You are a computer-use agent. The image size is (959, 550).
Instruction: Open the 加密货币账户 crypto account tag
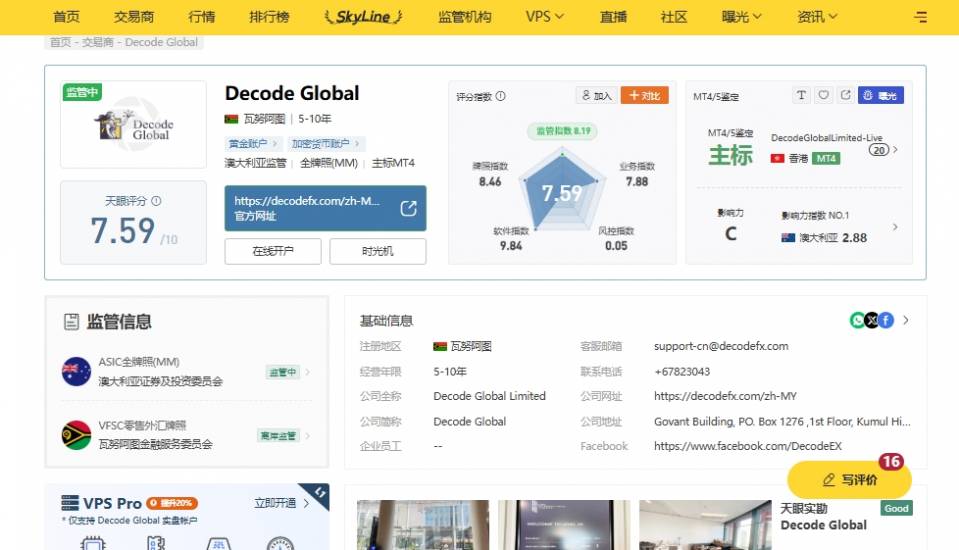tap(325, 144)
